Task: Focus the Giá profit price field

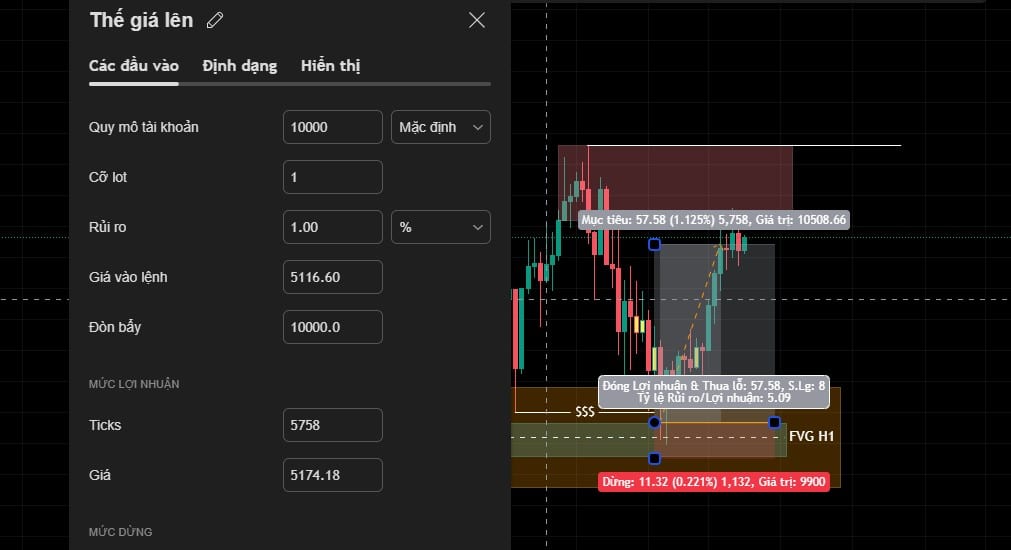Action: (333, 475)
